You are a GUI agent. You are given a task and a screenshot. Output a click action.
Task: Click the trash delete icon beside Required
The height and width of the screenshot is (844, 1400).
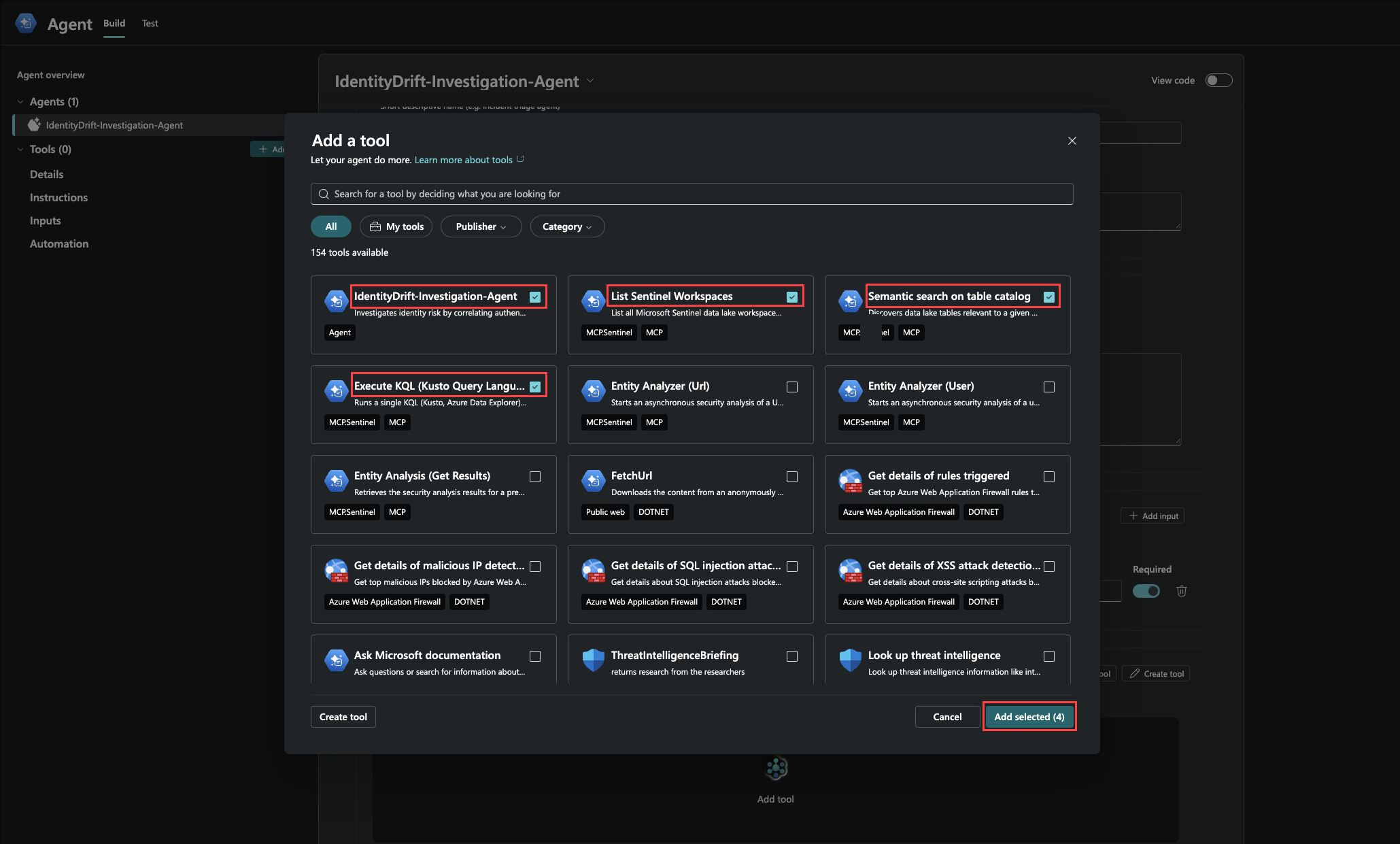click(1182, 591)
